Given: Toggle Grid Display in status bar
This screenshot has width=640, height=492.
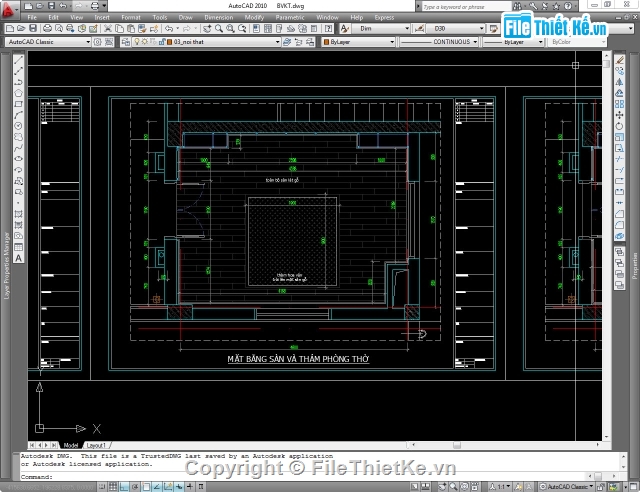Looking at the screenshot, I should [113, 487].
